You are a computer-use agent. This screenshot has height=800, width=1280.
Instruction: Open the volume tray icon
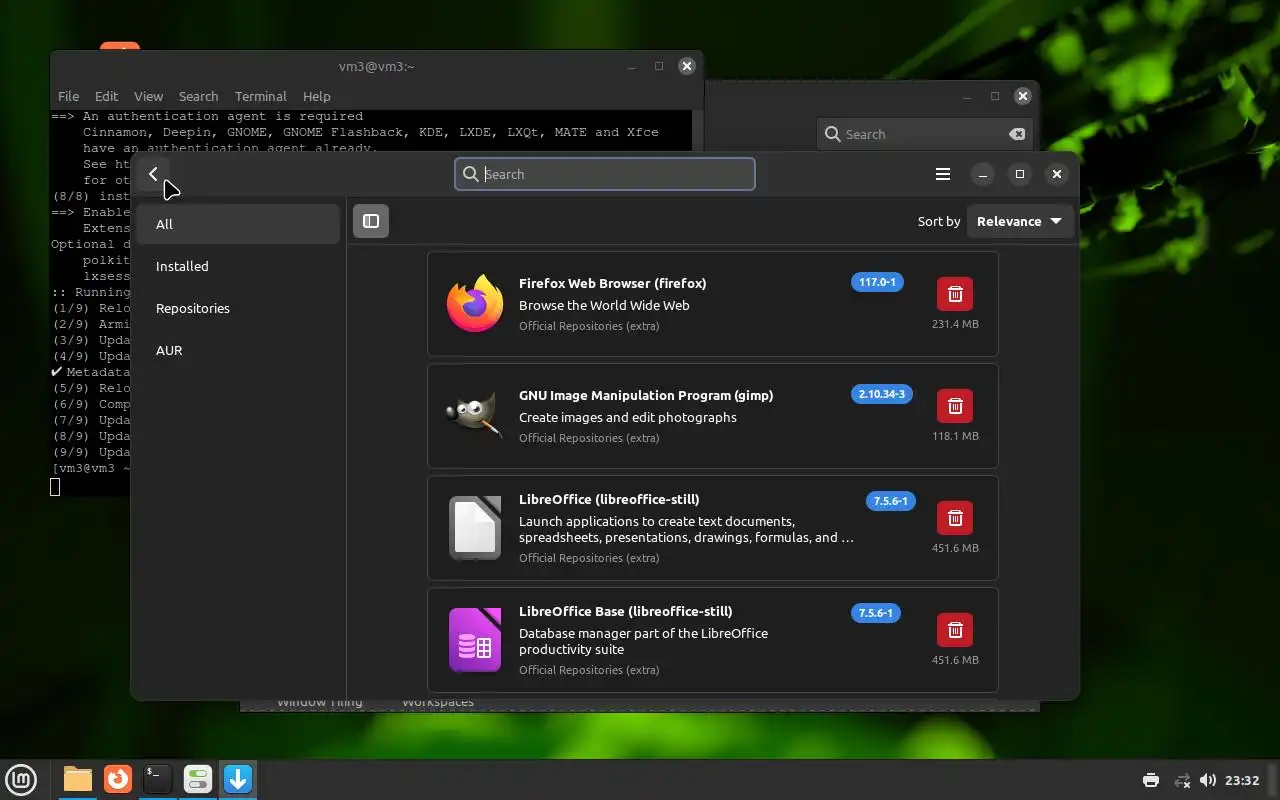(1207, 780)
